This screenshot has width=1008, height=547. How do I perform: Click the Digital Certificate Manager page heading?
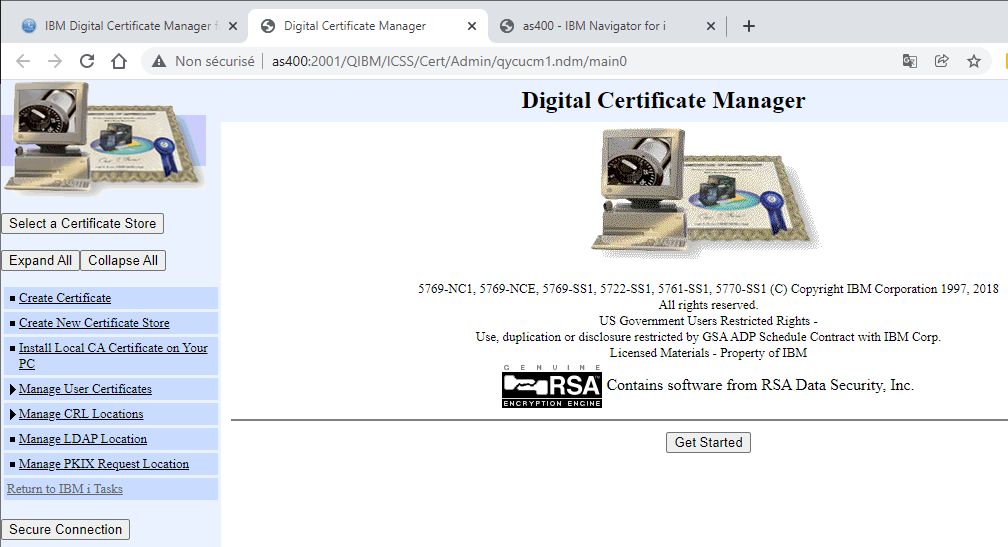[663, 100]
